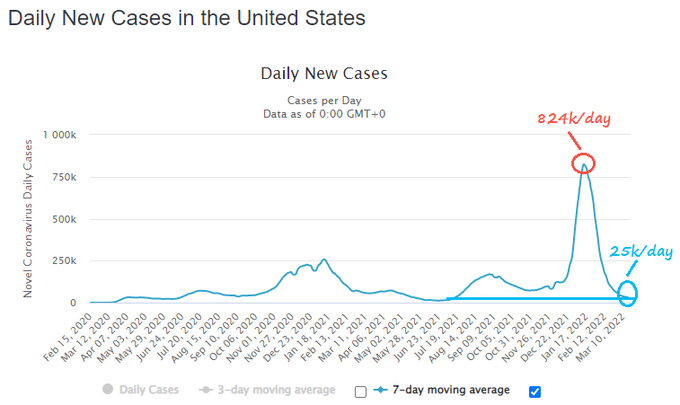Click the red 824k/day annotation text
This screenshot has width=680, height=405.
tap(571, 121)
